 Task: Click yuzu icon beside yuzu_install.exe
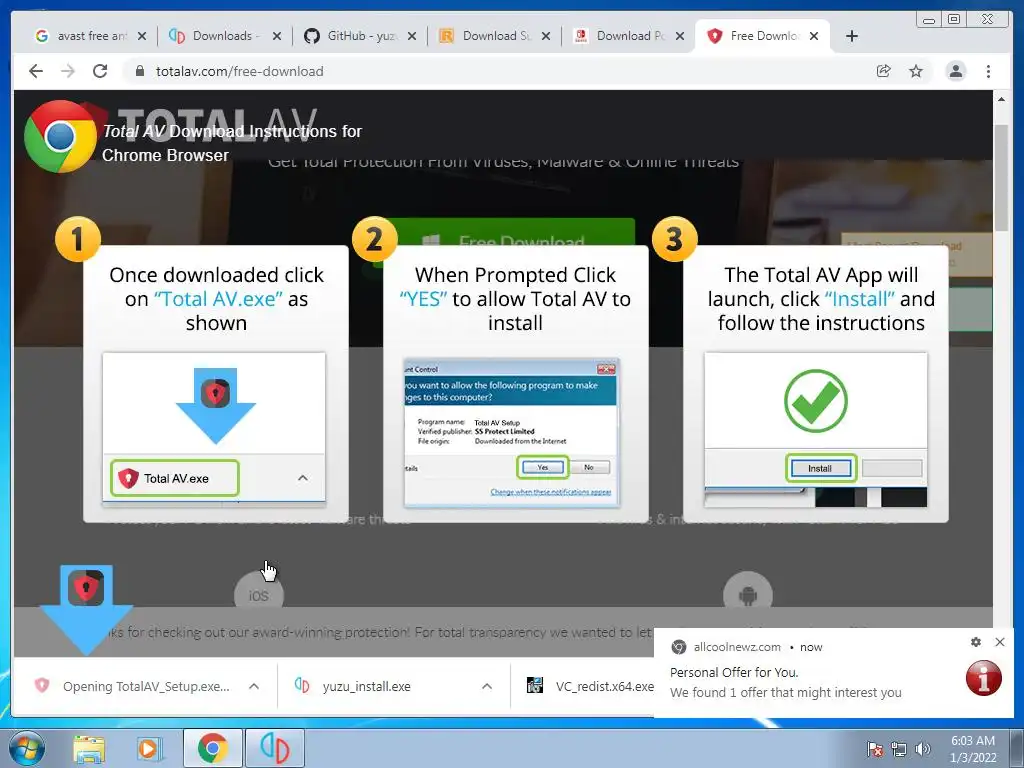point(302,685)
